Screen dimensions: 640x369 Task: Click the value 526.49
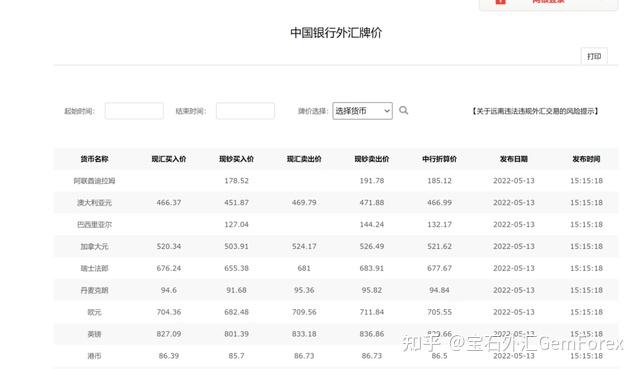372,247
